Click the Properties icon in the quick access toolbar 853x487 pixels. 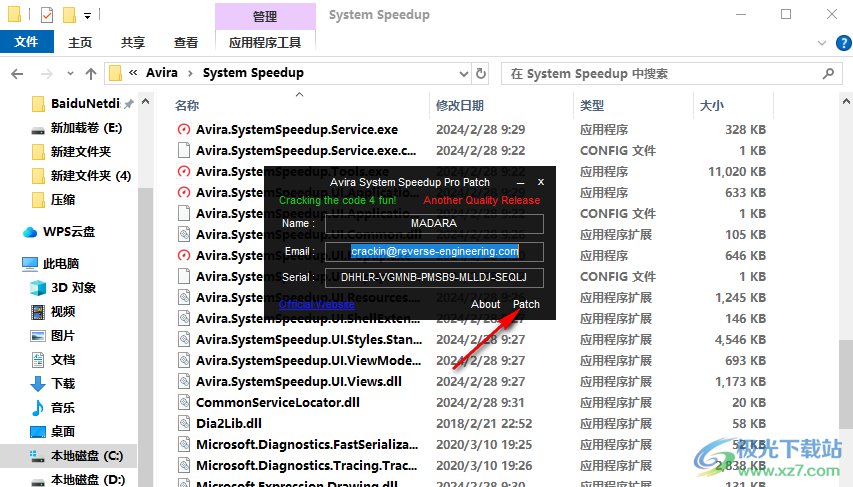pyautogui.click(x=47, y=15)
